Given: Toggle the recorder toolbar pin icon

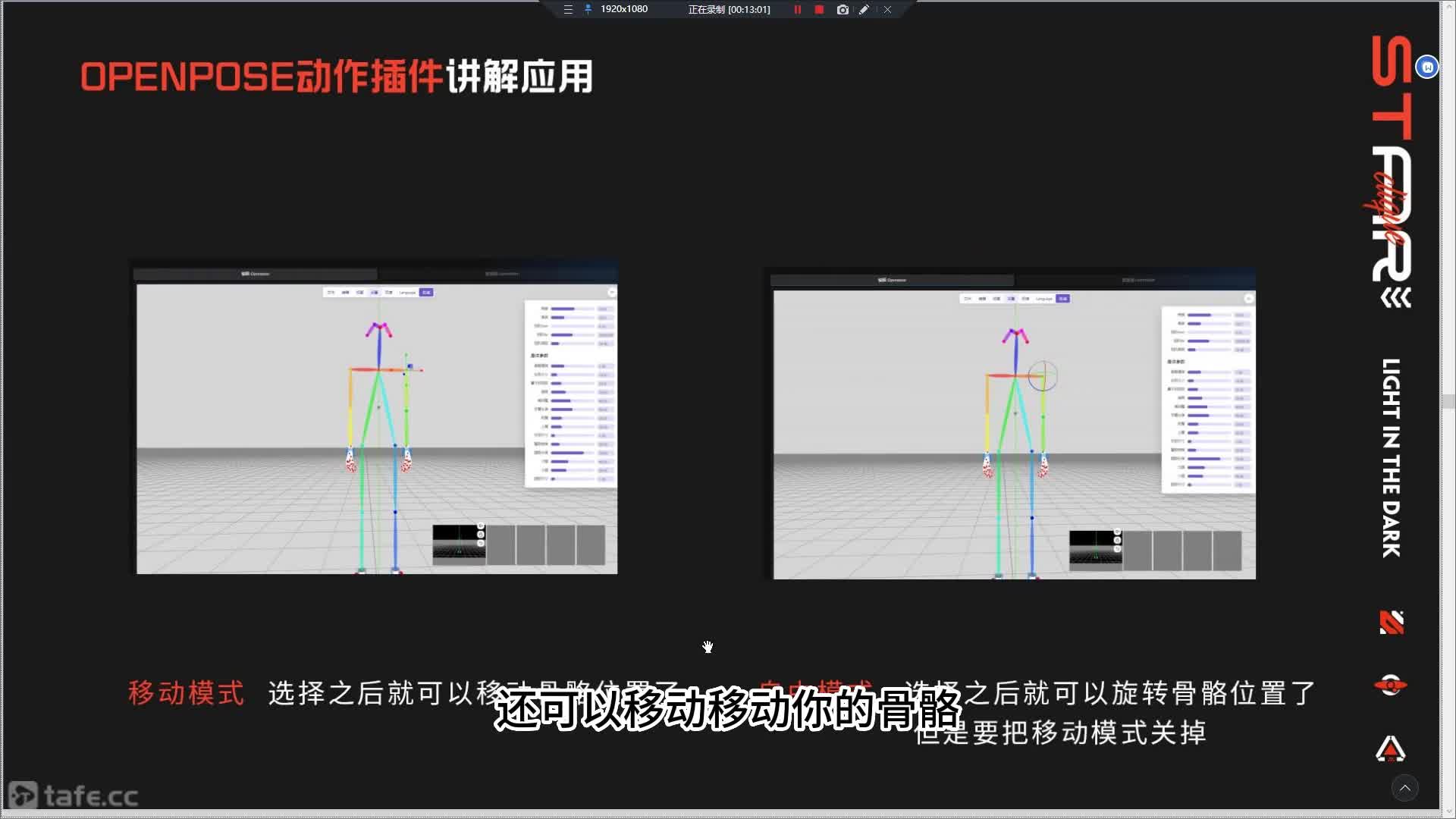Looking at the screenshot, I should [588, 9].
